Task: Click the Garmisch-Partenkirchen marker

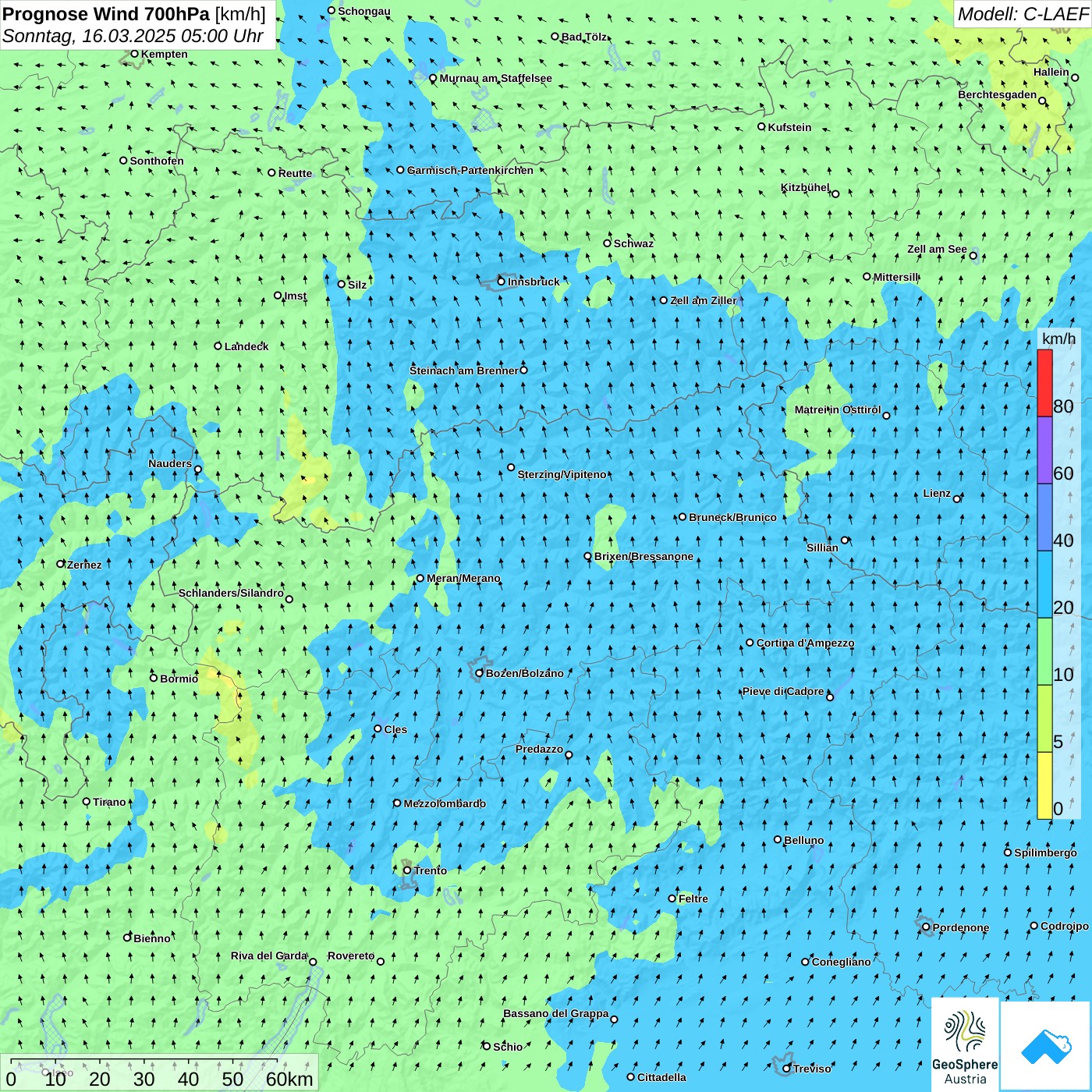Action: 400,170
